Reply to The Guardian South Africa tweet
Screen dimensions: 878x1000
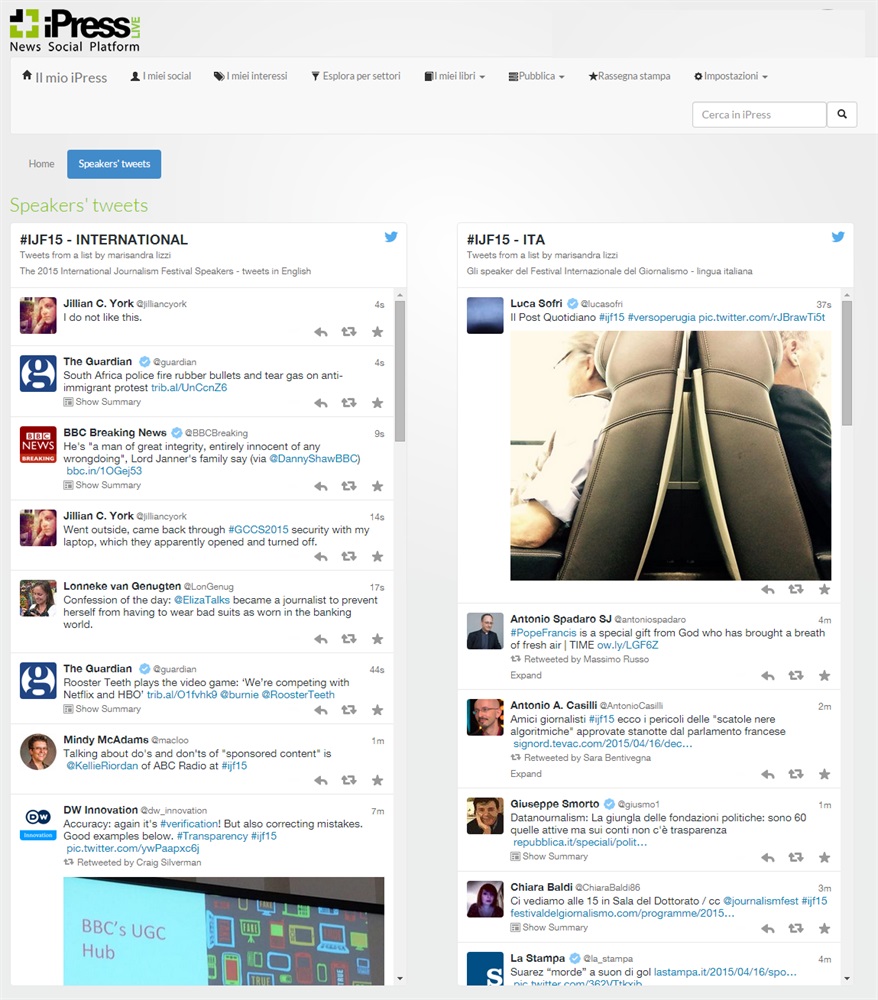[321, 402]
